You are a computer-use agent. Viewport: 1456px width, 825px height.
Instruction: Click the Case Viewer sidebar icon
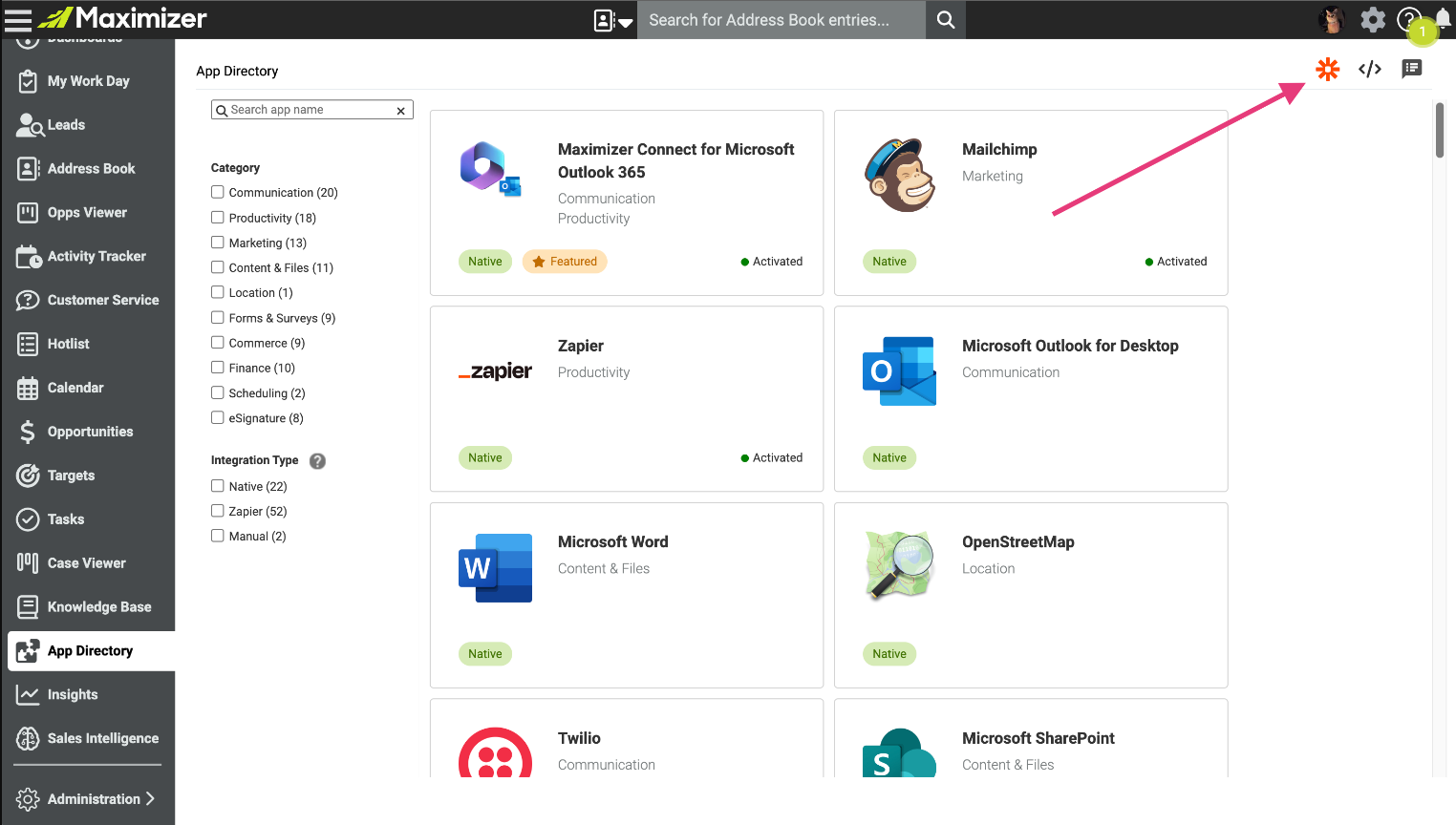28,563
